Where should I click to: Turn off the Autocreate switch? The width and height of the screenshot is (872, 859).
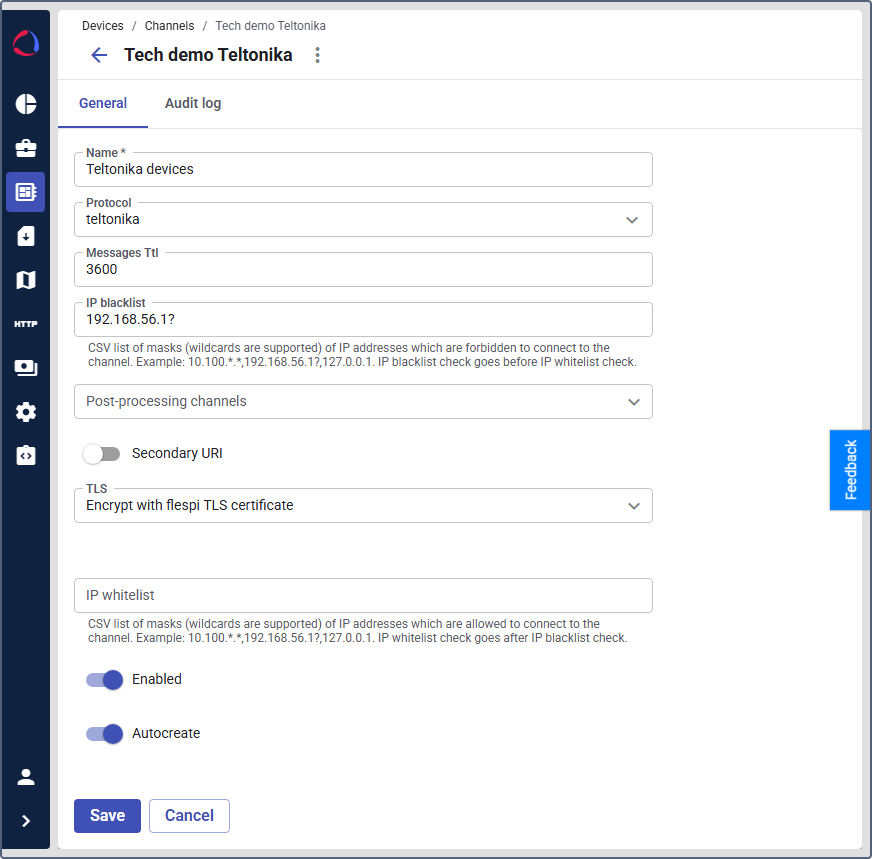tap(104, 734)
